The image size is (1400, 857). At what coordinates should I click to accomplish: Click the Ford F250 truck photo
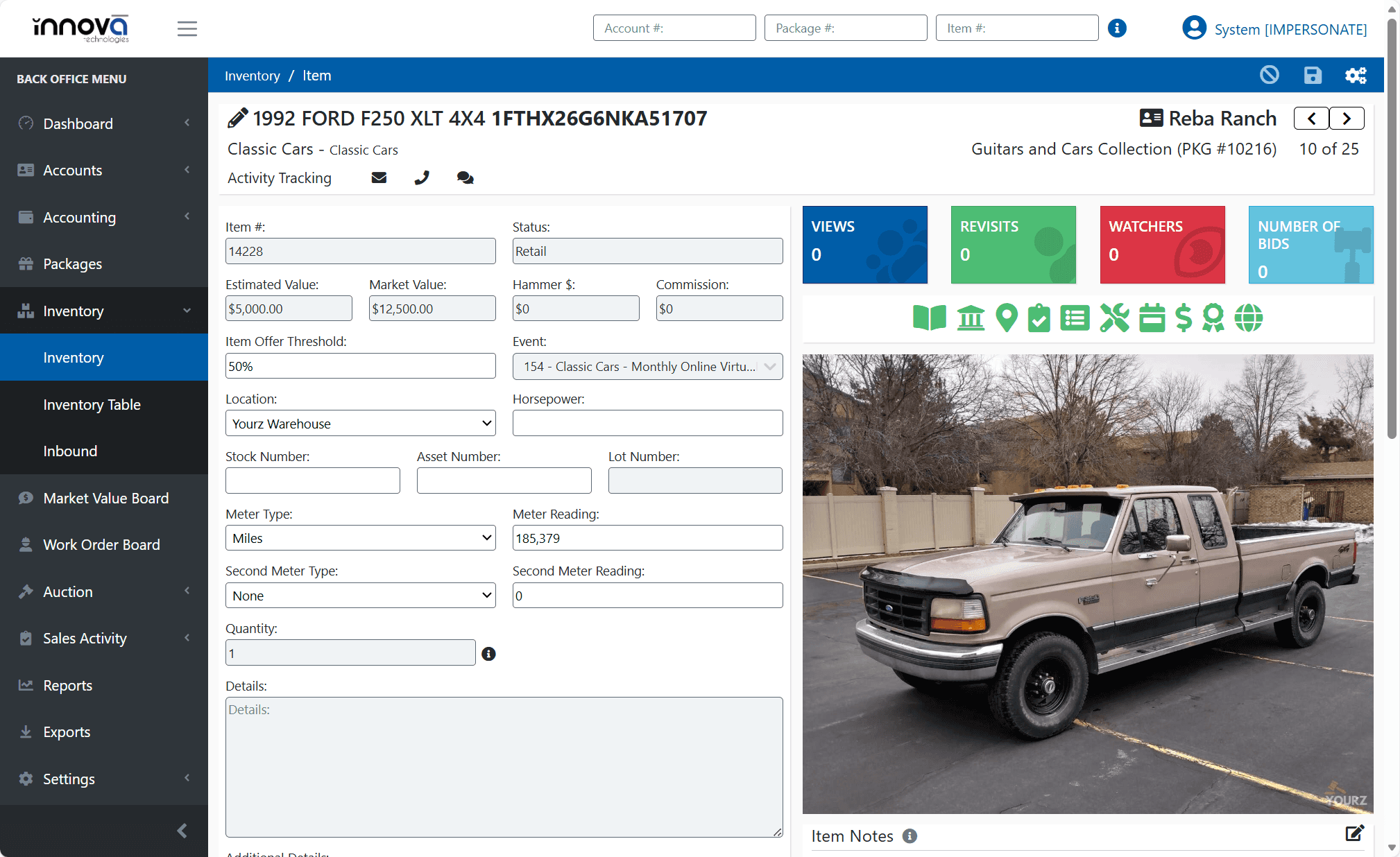(1088, 584)
